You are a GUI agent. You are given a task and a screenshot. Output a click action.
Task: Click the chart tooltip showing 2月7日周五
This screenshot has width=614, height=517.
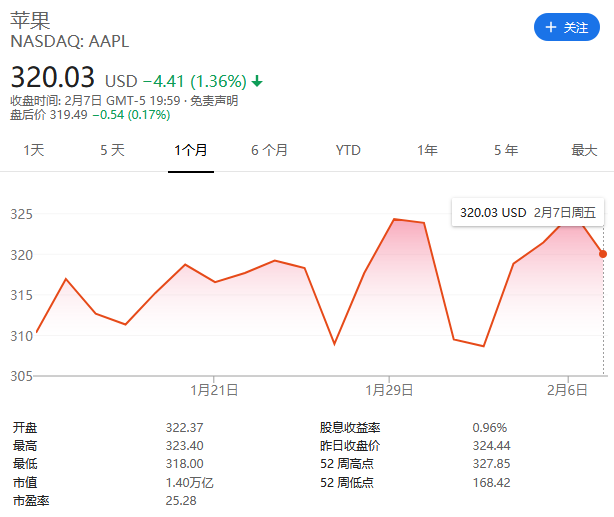pyautogui.click(x=527, y=212)
